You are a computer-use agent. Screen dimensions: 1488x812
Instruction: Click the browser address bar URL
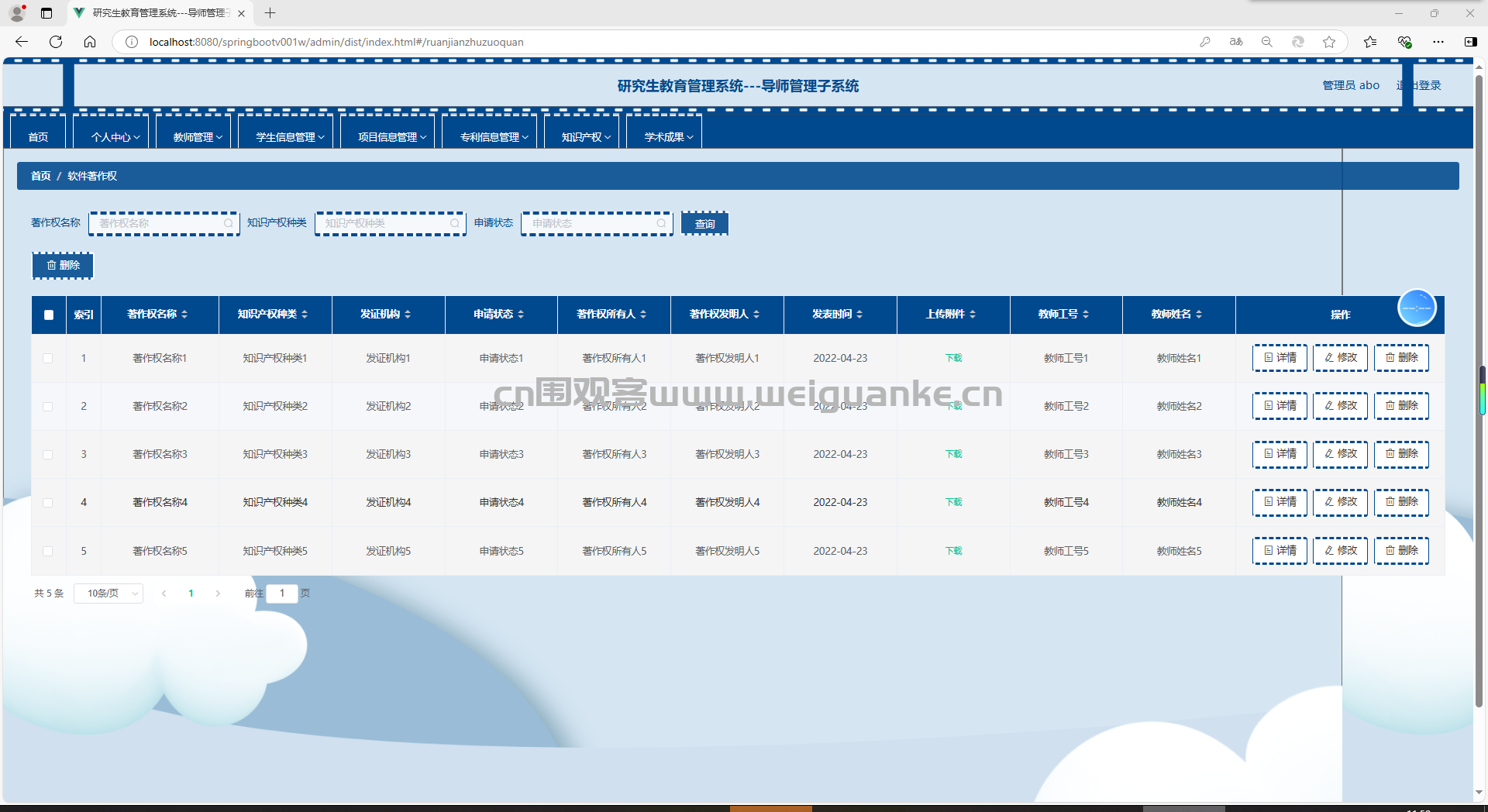[x=336, y=42]
